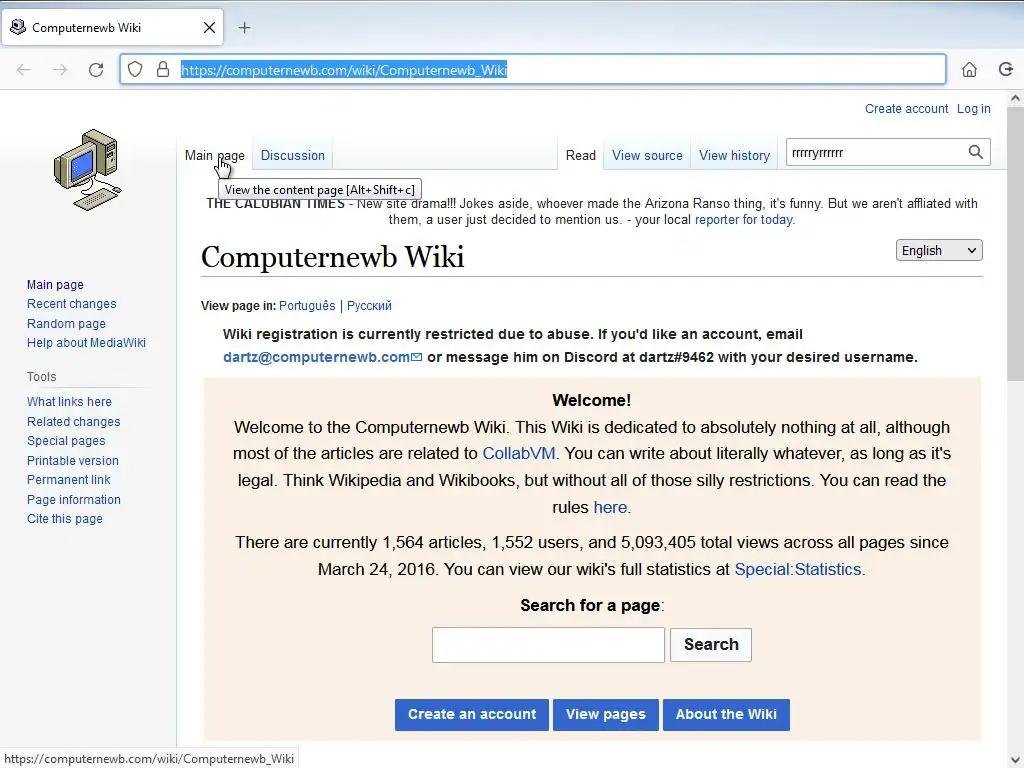1024x768 pixels.
Task: Click scrollbar up arrow
Action: point(1015,99)
